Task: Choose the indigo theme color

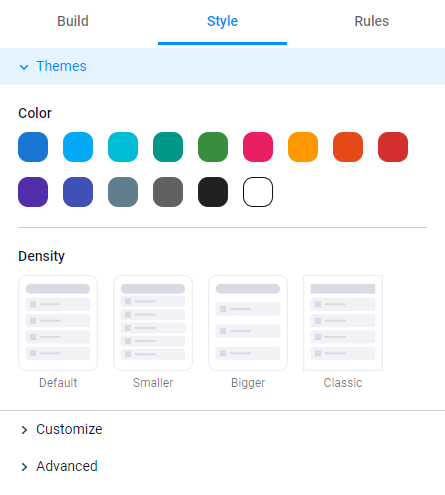Action: (78, 192)
